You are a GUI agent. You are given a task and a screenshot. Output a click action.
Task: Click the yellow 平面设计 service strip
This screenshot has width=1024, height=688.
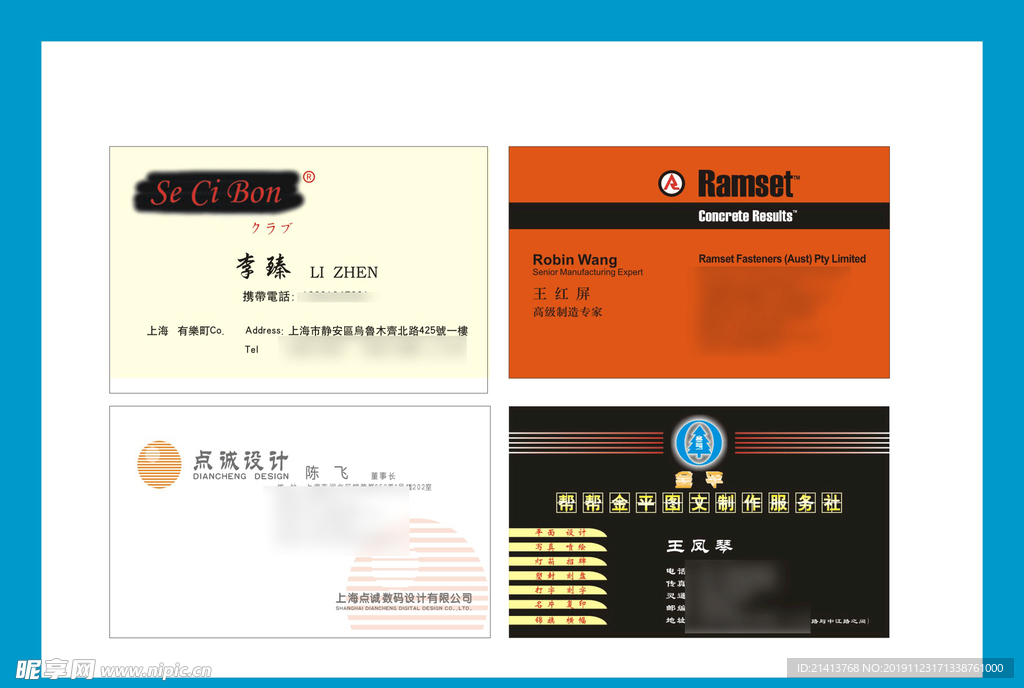(x=558, y=533)
